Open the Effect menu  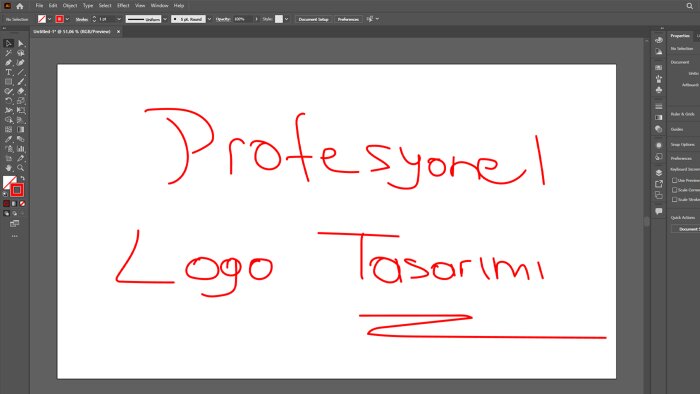(123, 6)
